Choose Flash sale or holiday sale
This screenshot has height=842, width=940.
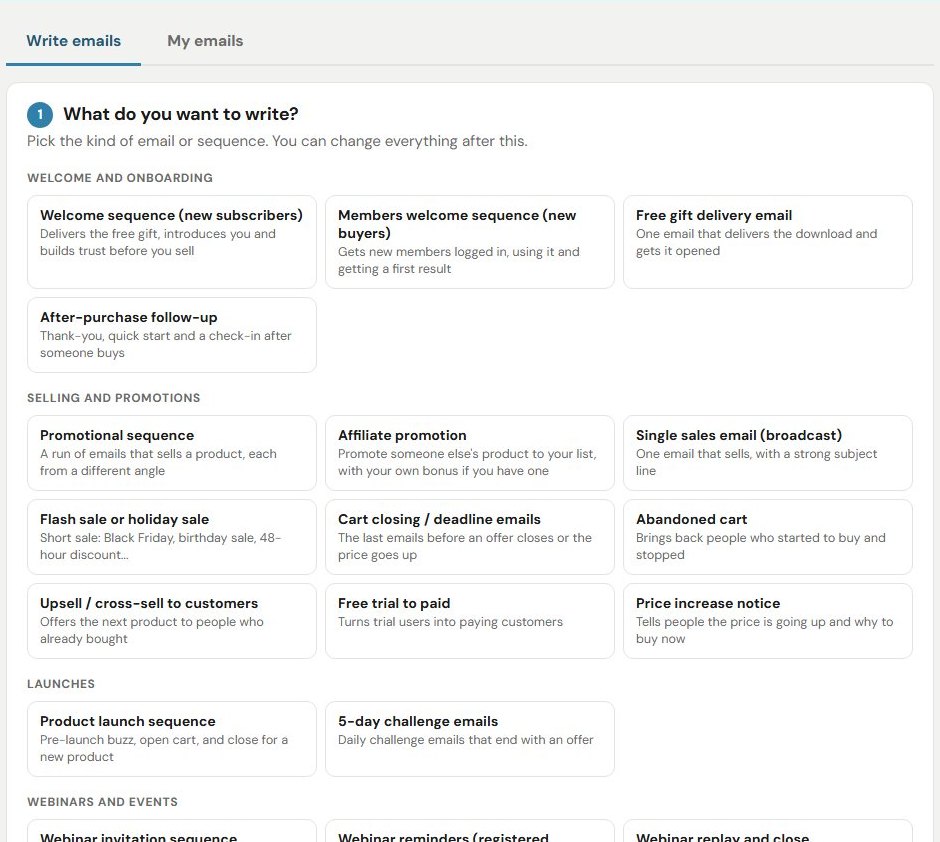(x=171, y=537)
